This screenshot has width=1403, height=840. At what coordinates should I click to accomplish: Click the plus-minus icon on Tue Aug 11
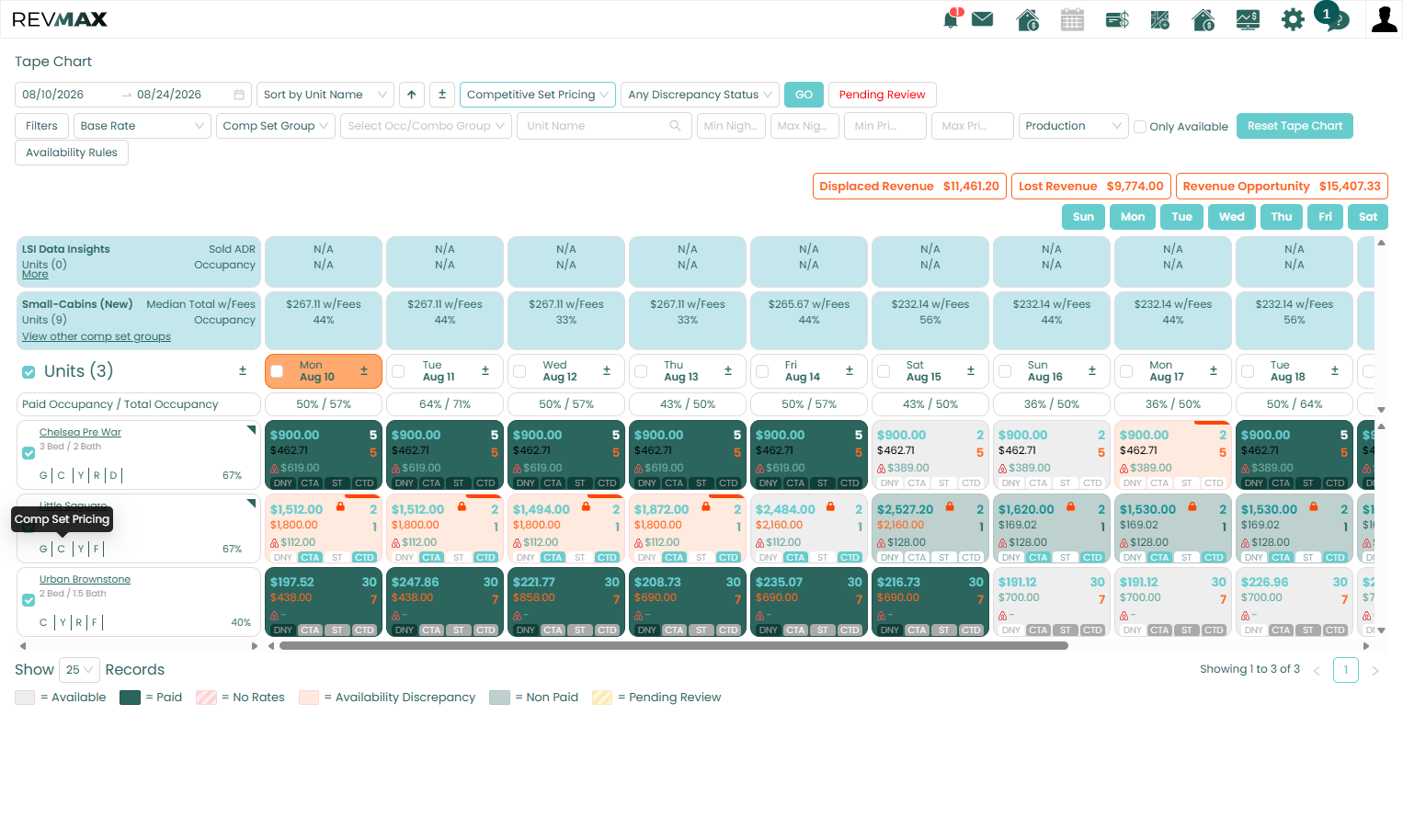485,371
